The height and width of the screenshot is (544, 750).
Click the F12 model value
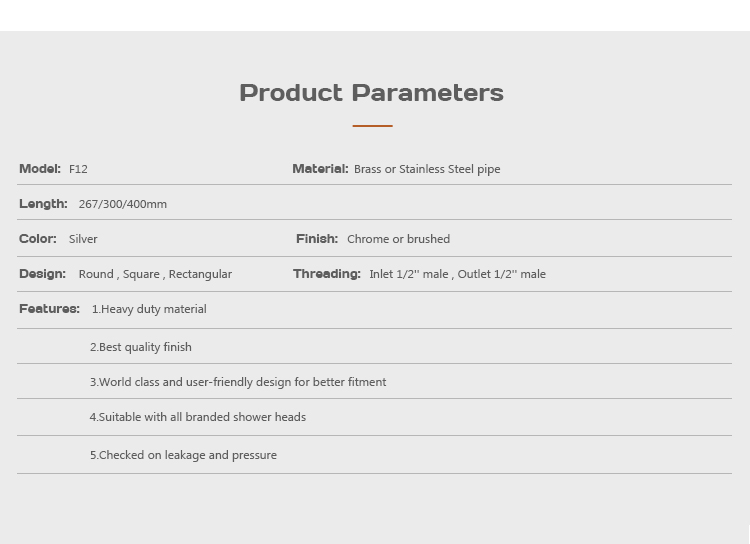78,170
